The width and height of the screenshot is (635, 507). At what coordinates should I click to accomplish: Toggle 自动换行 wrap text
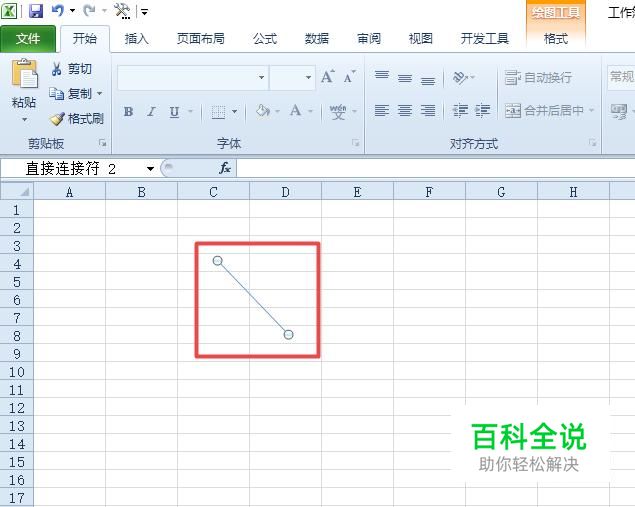click(538, 77)
